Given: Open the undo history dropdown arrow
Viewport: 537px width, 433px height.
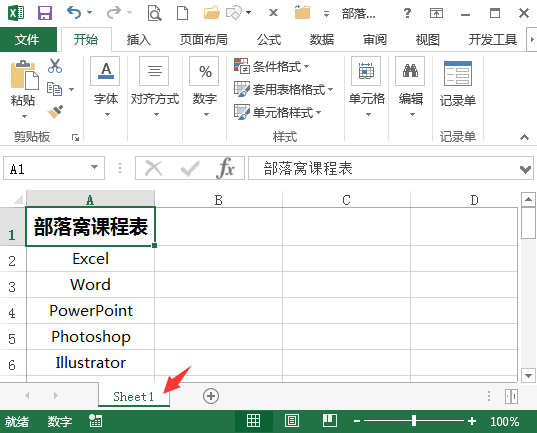Looking at the screenshot, I should click(x=89, y=13).
